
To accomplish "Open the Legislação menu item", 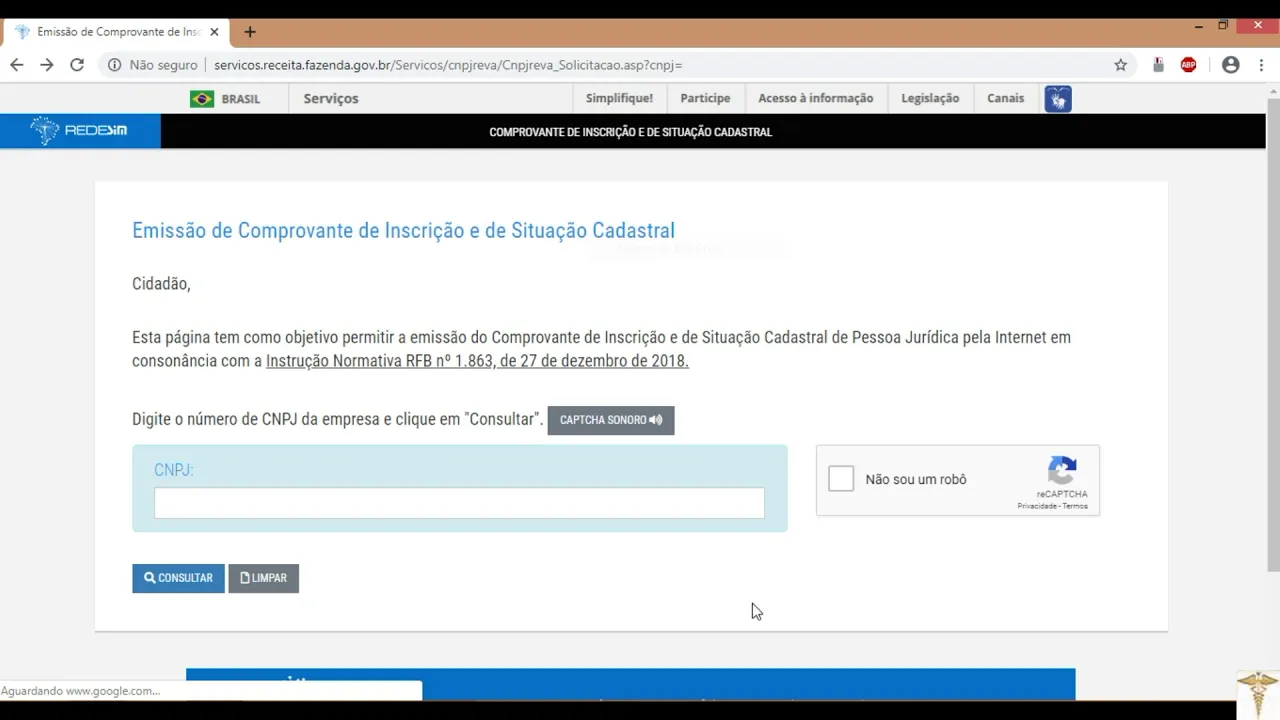I will point(930,98).
